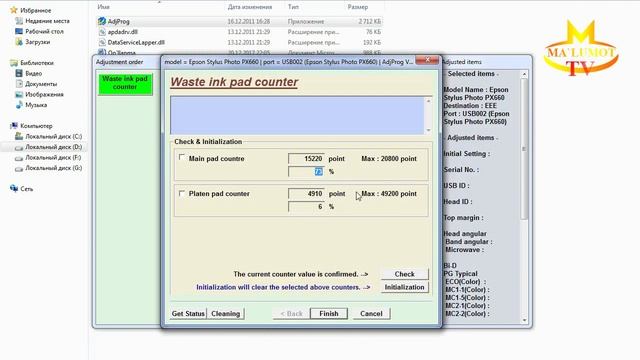Open Документы library

(x=41, y=84)
